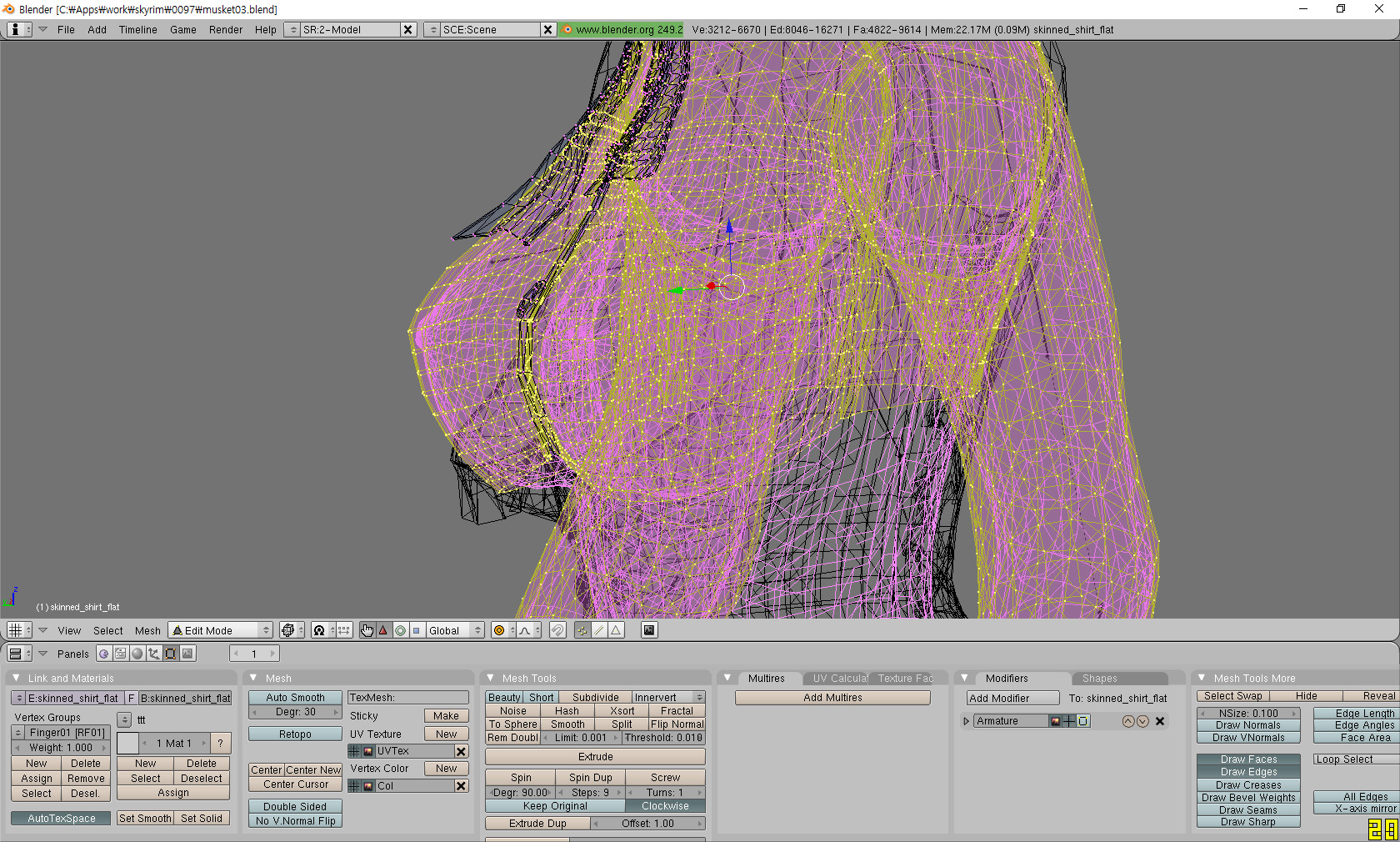
Task: Open the Shading context sphere icon
Action: [137, 654]
